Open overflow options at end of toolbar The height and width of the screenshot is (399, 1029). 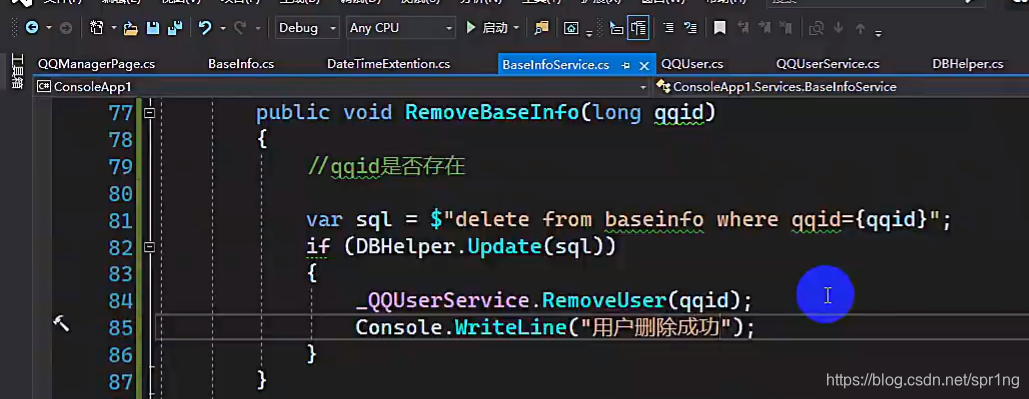pos(878,33)
